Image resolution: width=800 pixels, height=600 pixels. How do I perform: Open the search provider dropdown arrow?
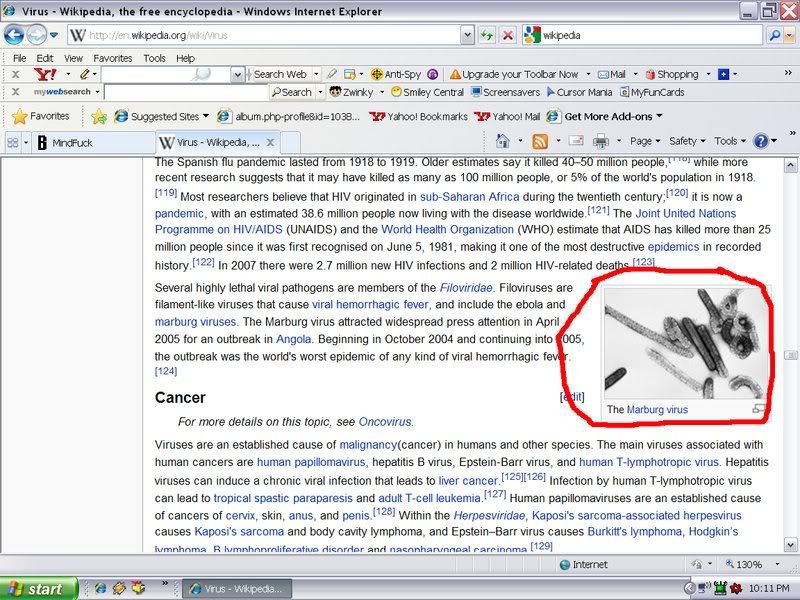(790, 35)
